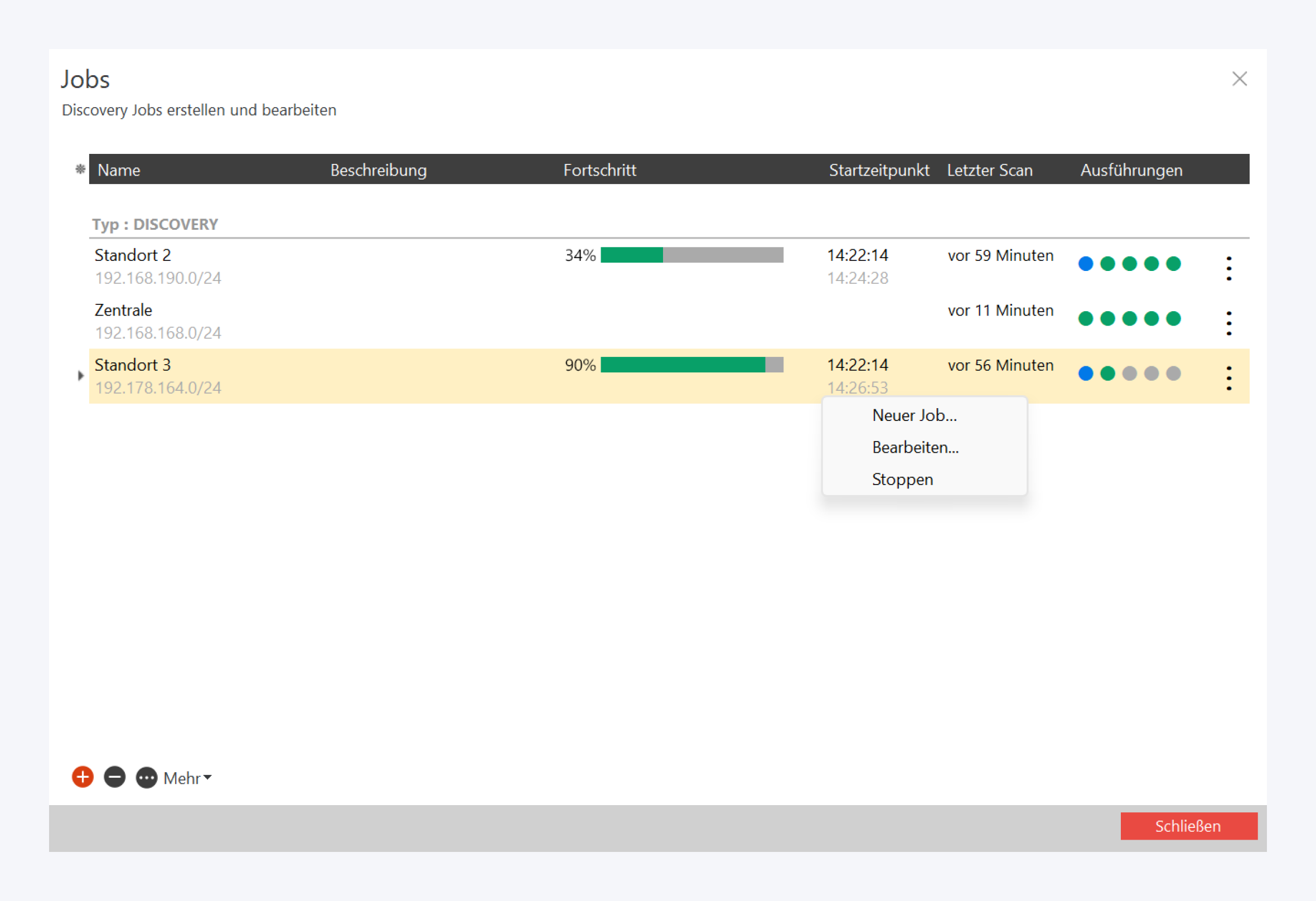Click the asterisk icon left of Name header

80,169
